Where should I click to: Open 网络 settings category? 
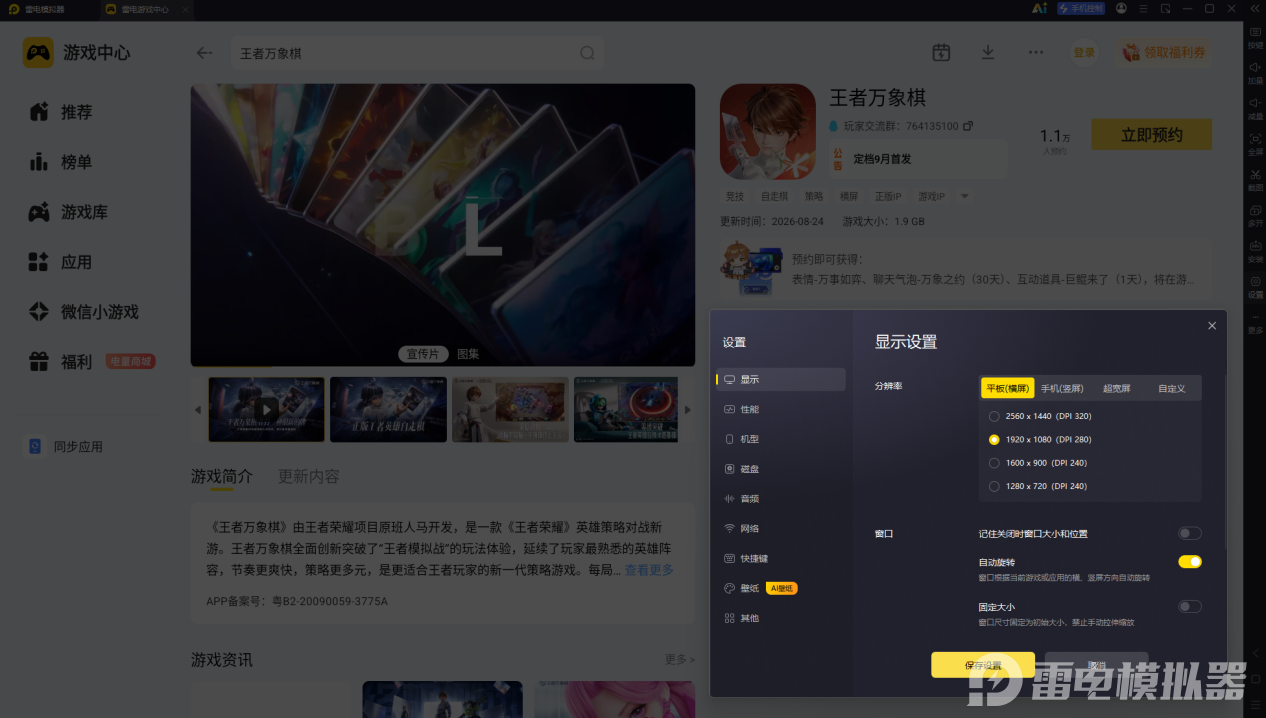(781, 528)
